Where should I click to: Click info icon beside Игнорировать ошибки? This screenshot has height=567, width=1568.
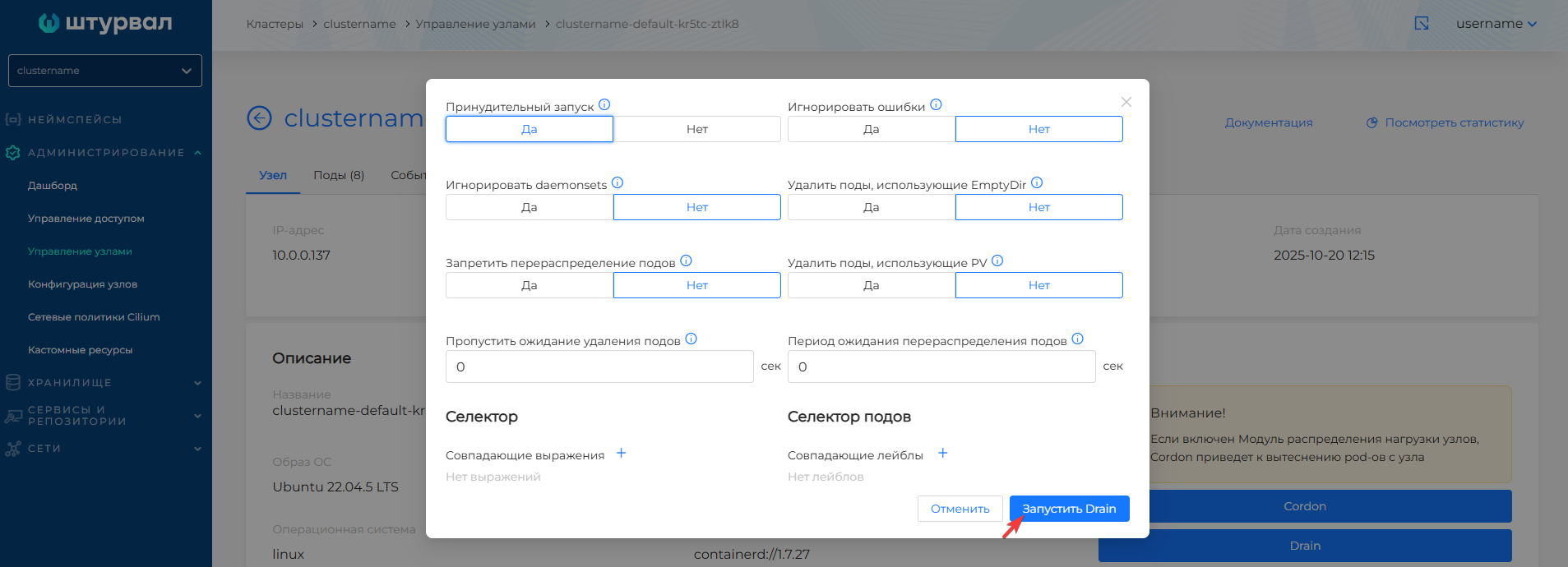(x=936, y=104)
